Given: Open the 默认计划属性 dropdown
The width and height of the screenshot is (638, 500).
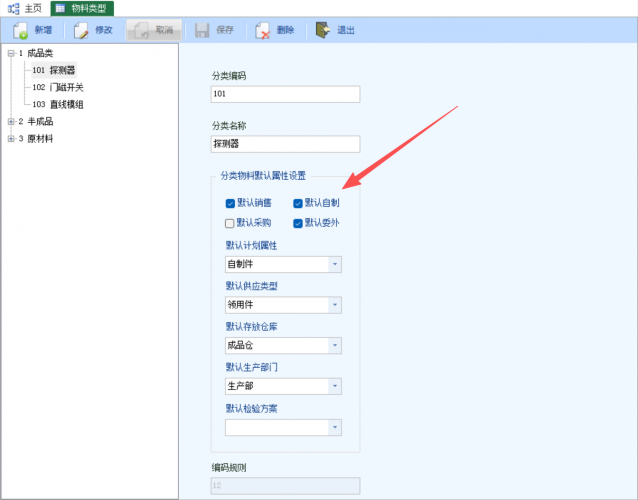Looking at the screenshot, I should 335,265.
